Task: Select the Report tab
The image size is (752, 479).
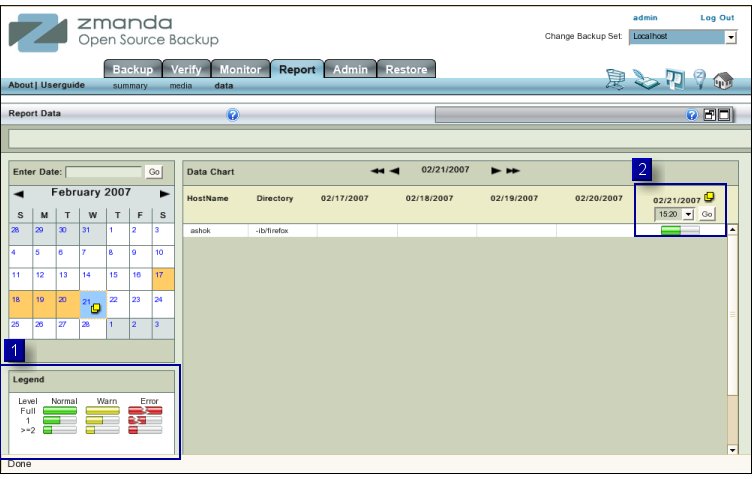Action: tap(297, 70)
